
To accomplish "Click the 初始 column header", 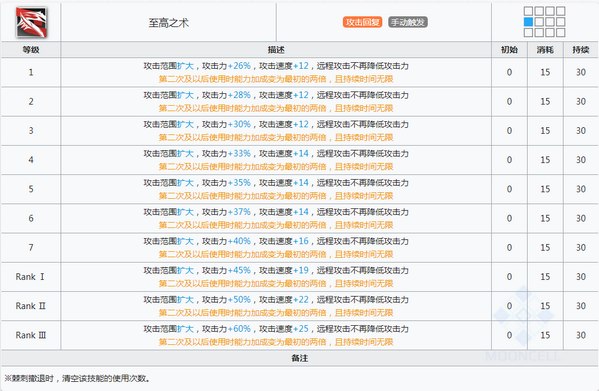I will (509, 50).
